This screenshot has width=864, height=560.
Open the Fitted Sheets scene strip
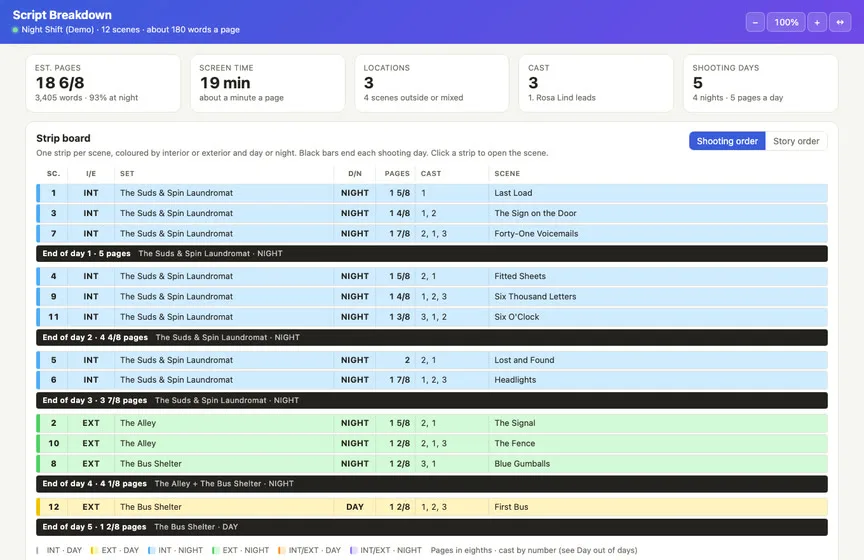[x=432, y=276]
